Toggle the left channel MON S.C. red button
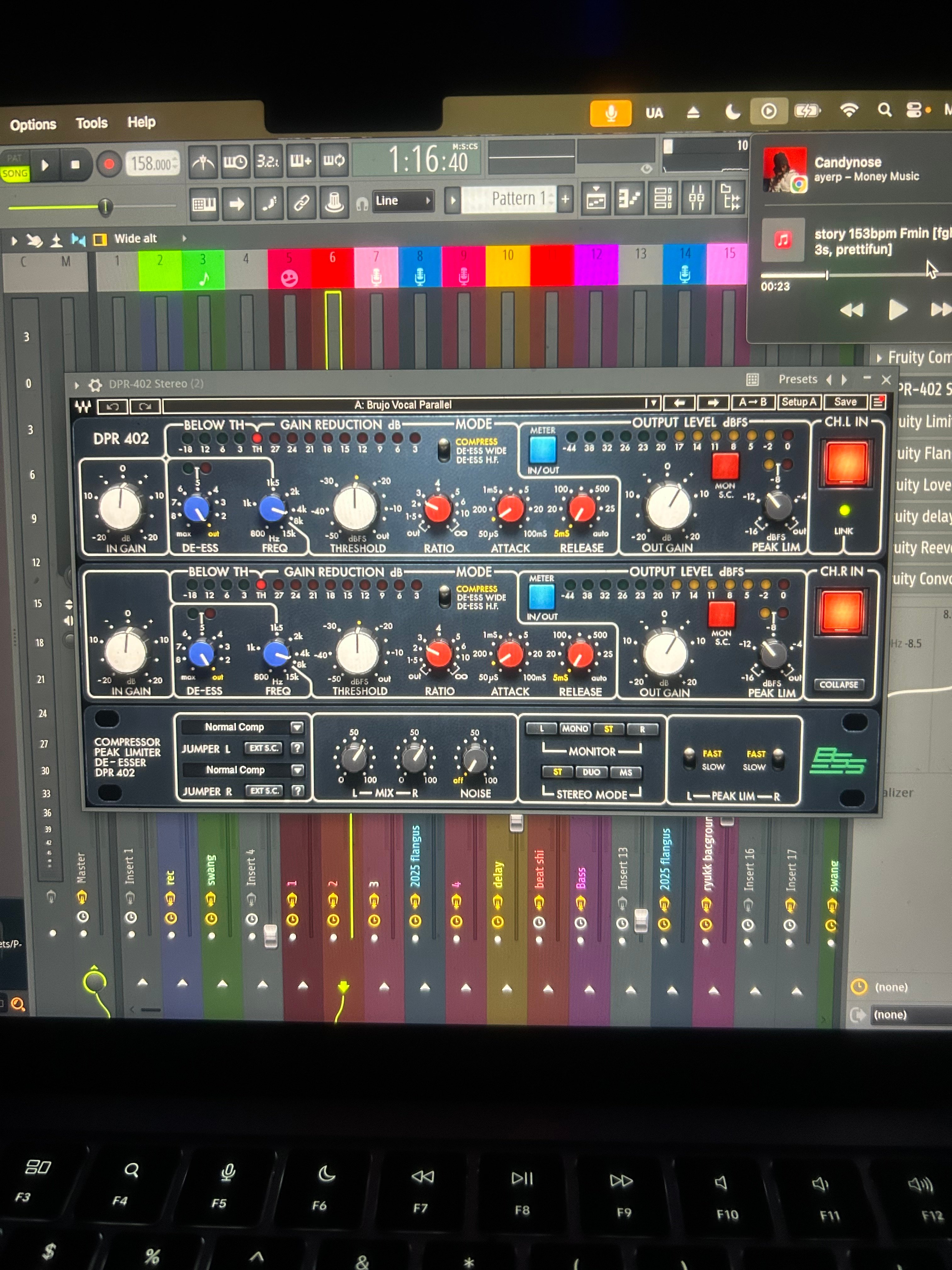The width and height of the screenshot is (952, 1270). point(725,466)
